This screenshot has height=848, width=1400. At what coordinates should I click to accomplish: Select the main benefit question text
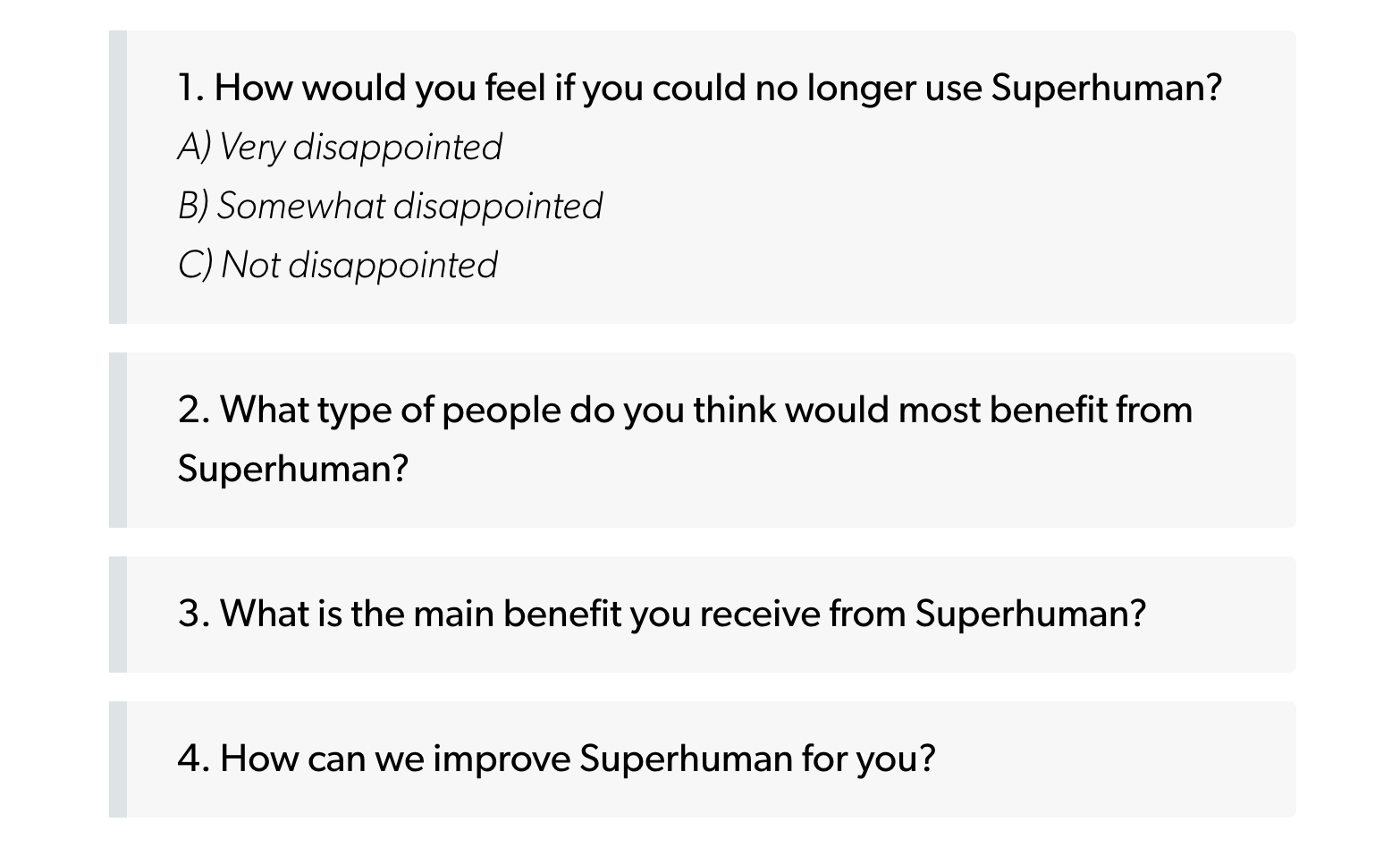[x=662, y=614]
